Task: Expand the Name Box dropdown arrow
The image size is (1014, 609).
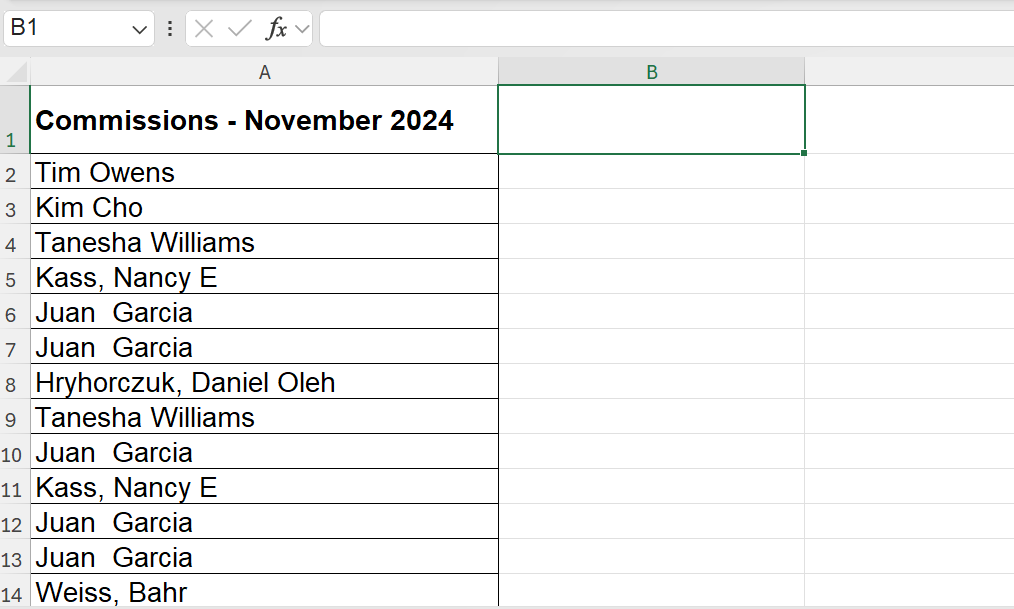Action: pos(139,30)
